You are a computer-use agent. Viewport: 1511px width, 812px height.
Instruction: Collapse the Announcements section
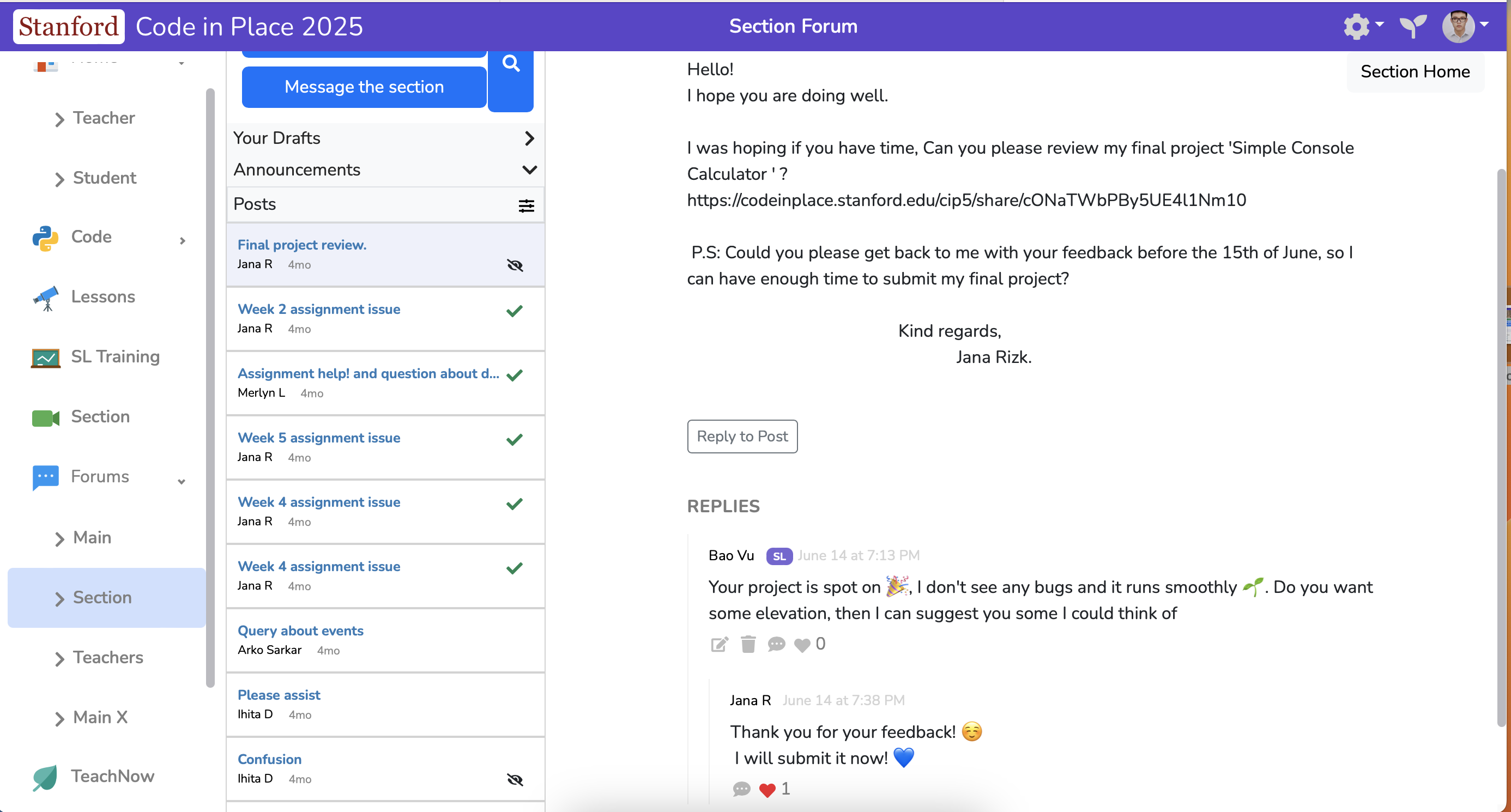point(529,170)
